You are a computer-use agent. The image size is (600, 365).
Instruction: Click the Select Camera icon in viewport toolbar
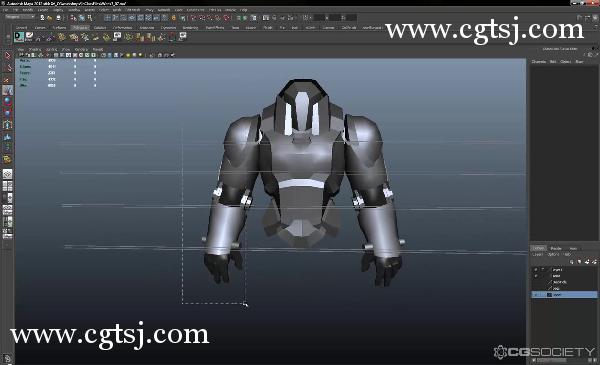[x=22, y=55]
